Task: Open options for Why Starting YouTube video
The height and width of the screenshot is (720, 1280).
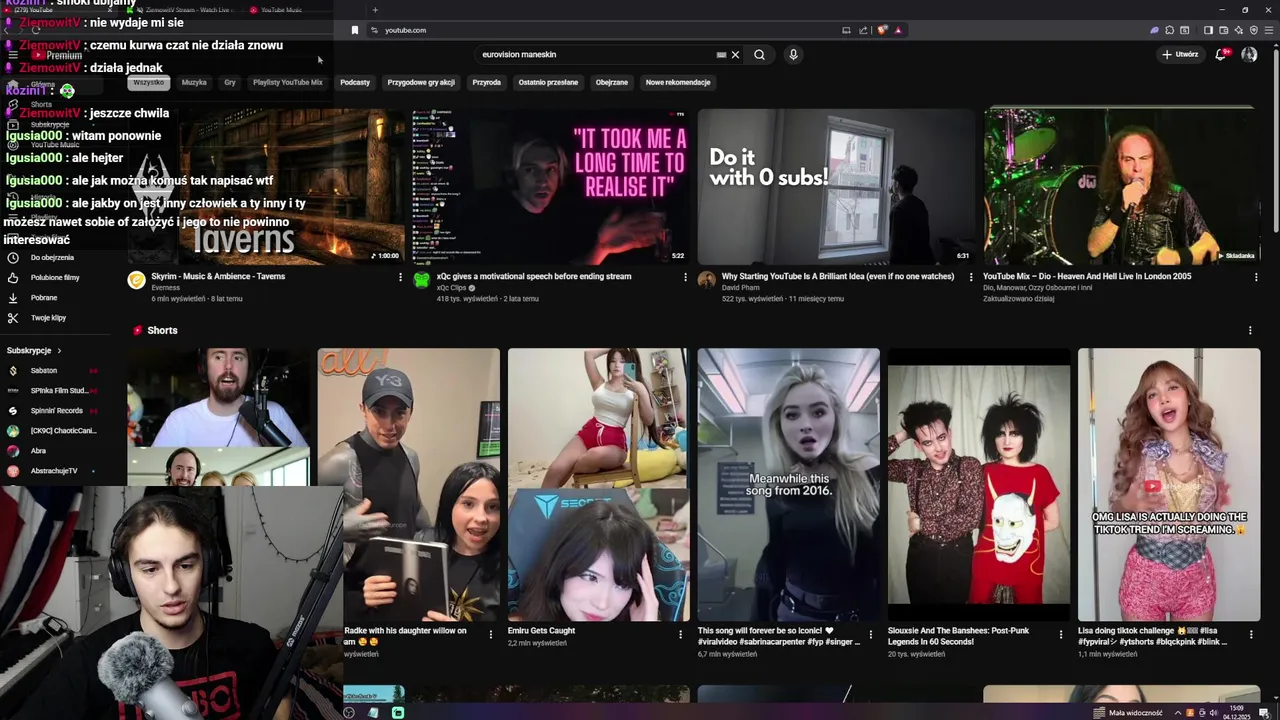Action: click(970, 277)
